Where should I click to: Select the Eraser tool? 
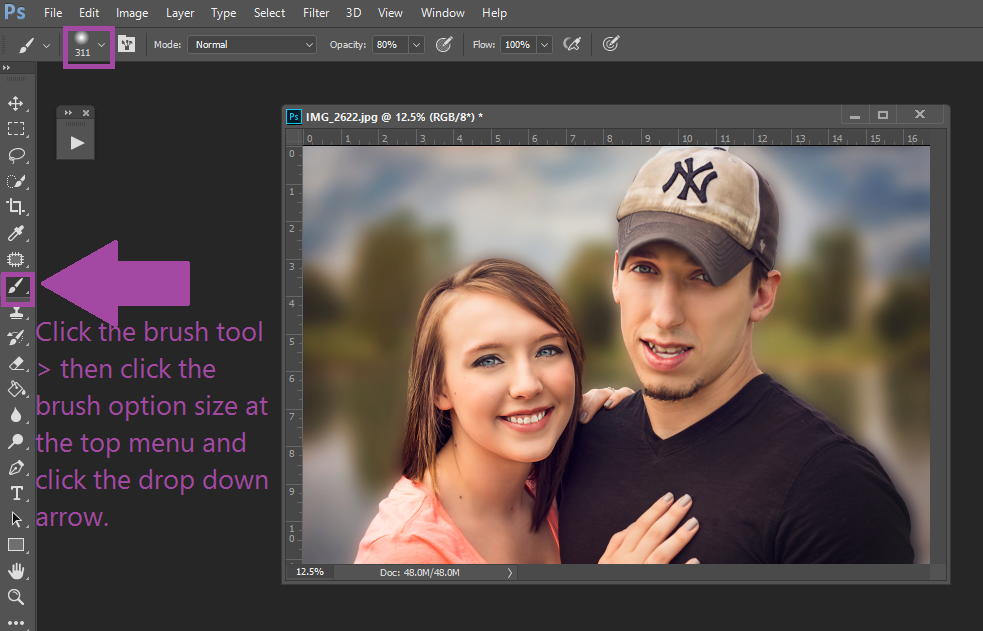(x=16, y=363)
